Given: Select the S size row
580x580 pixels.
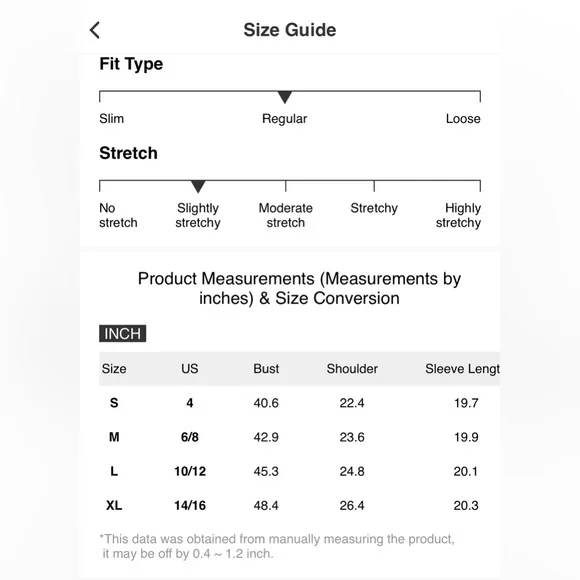Looking at the screenshot, I should point(299,403).
